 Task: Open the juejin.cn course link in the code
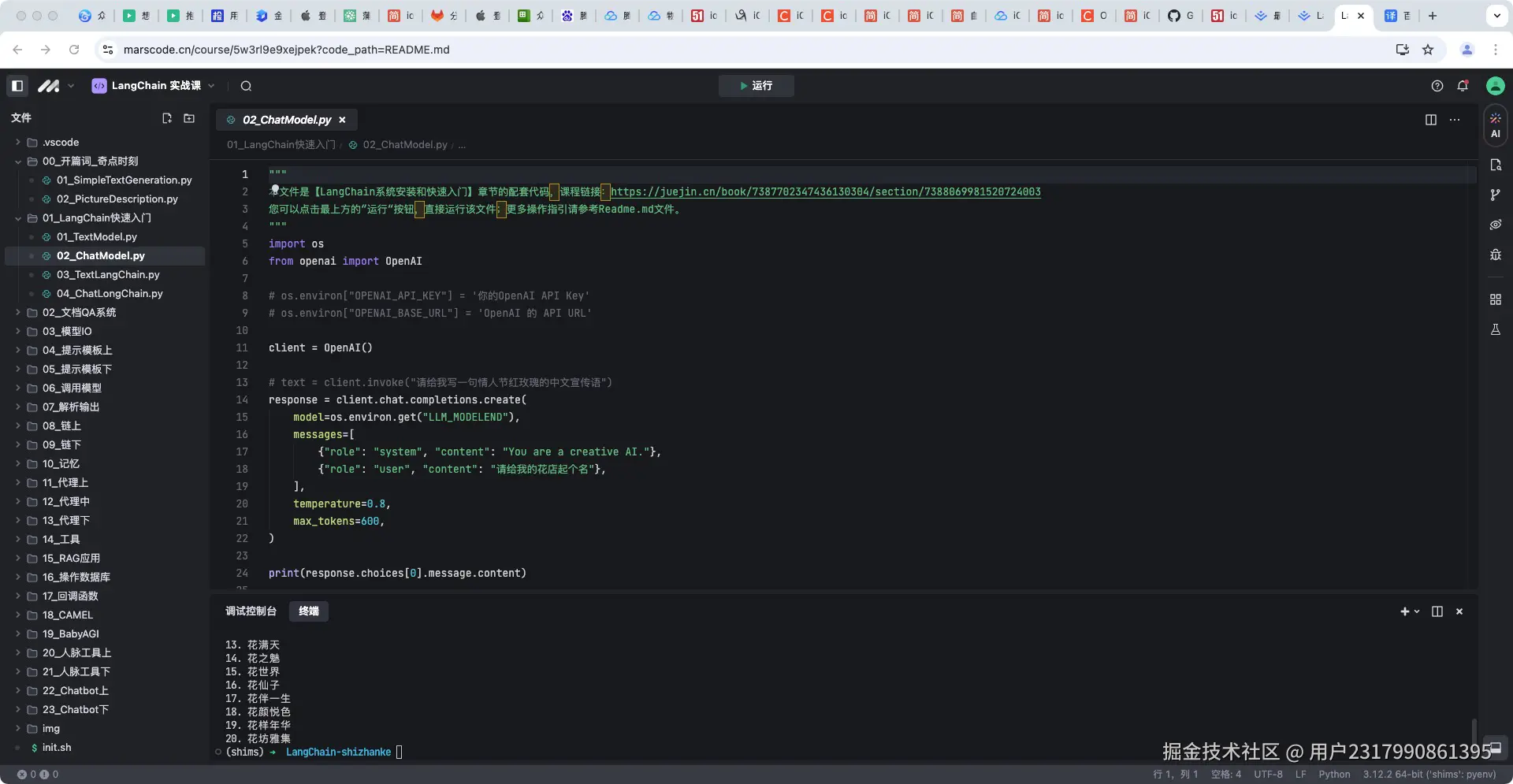click(825, 191)
